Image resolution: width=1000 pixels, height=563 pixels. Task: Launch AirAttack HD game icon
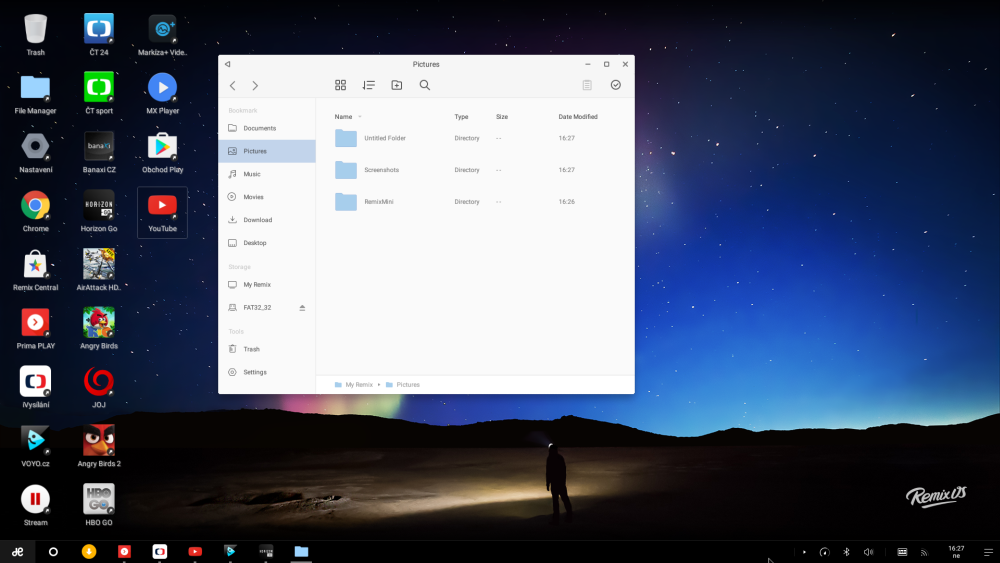(x=99, y=270)
